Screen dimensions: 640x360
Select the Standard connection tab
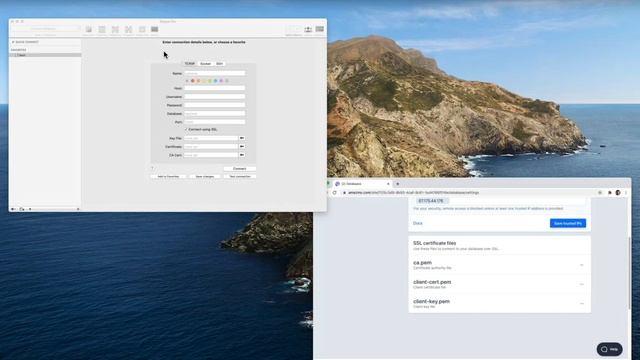click(190, 64)
